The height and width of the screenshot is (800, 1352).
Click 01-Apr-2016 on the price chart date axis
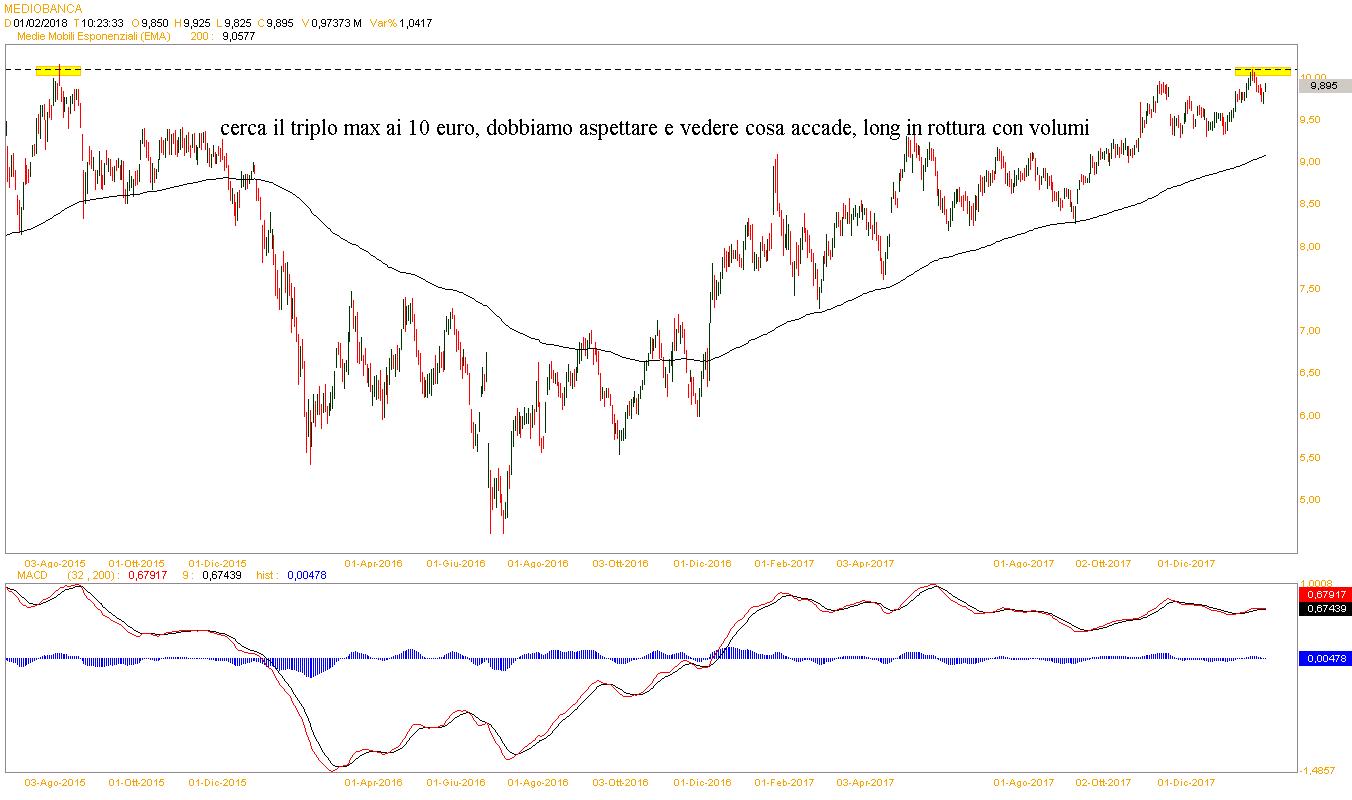click(373, 564)
